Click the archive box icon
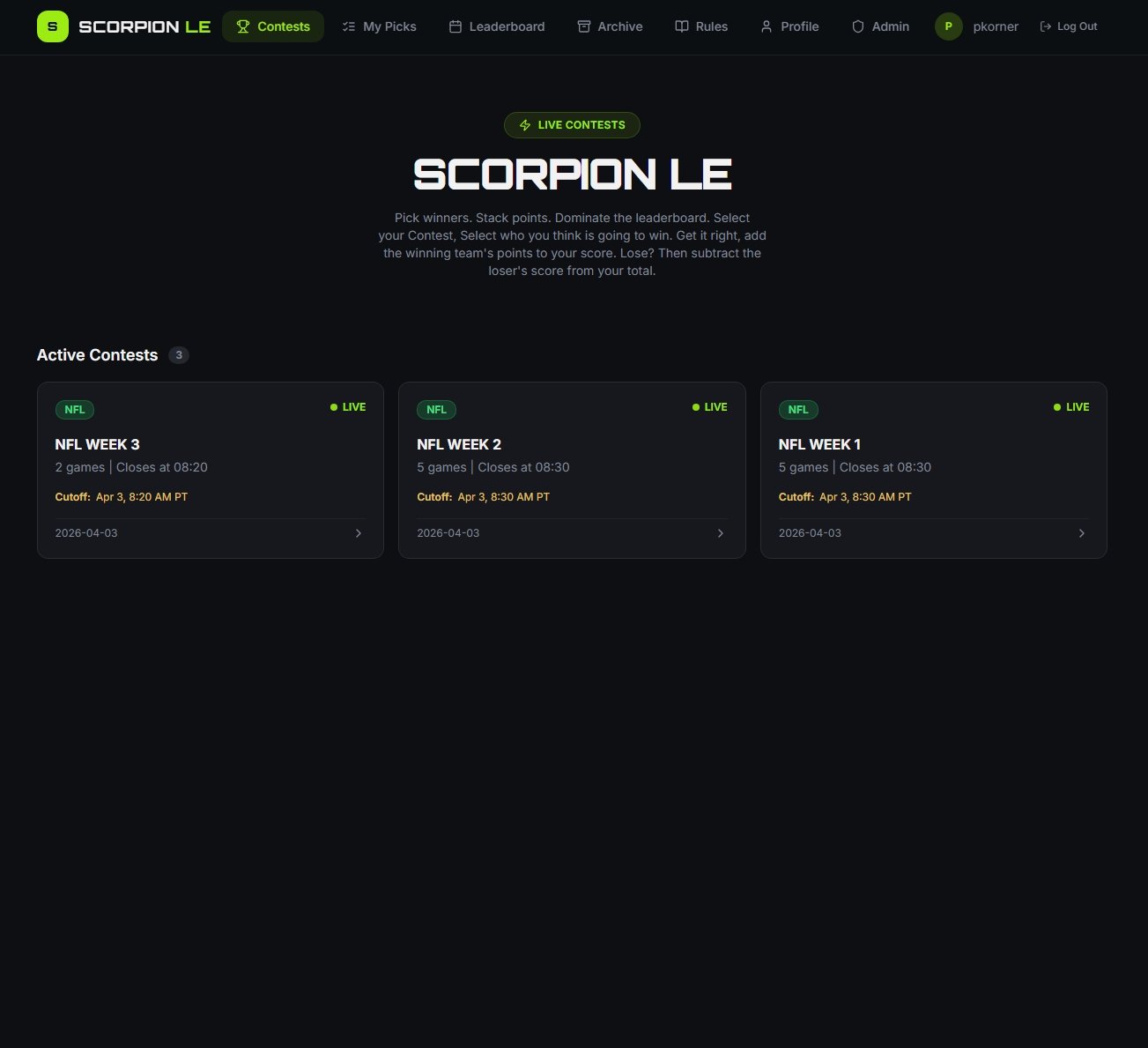This screenshot has height=1048, width=1148. coord(583,26)
